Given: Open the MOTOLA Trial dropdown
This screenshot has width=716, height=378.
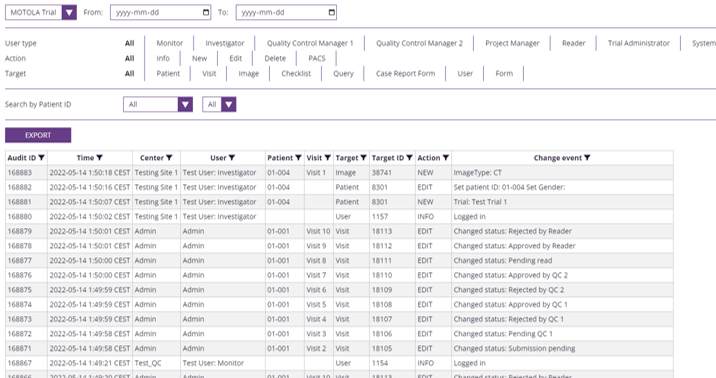Looking at the screenshot, I should pos(41,12).
